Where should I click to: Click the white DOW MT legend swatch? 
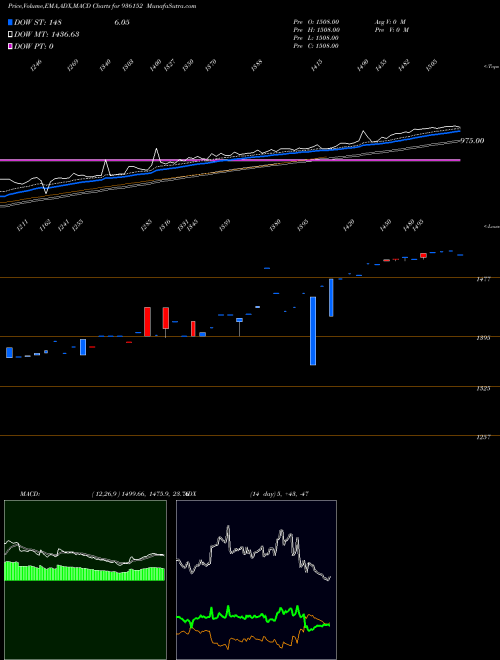[10, 35]
